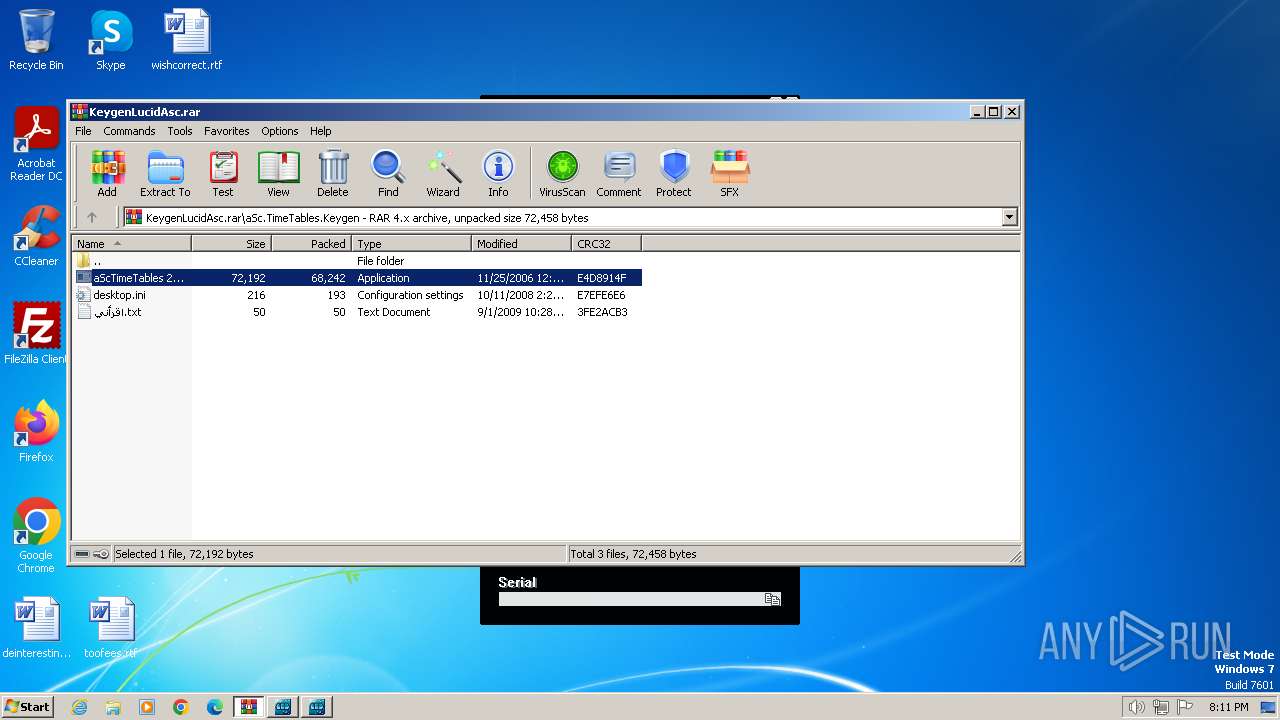
Task: Open the archive Comment tool
Action: pyautogui.click(x=619, y=174)
